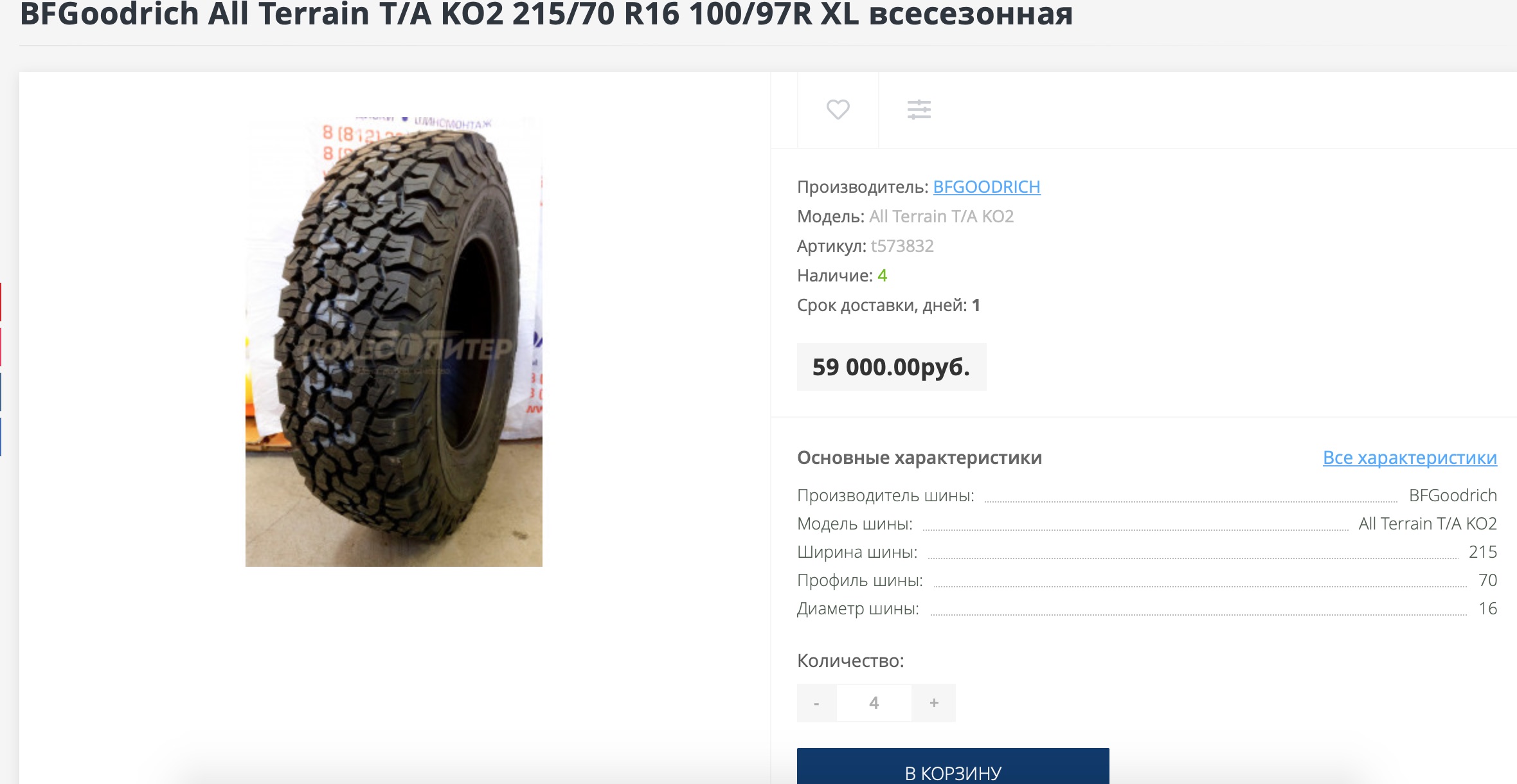
Task: Open the 'Все характеристики' link
Action: [1410, 458]
